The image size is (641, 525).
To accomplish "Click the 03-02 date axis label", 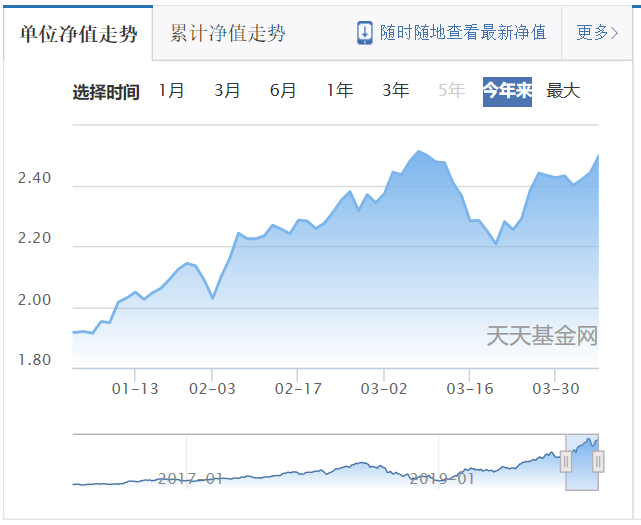I will [x=384, y=388].
